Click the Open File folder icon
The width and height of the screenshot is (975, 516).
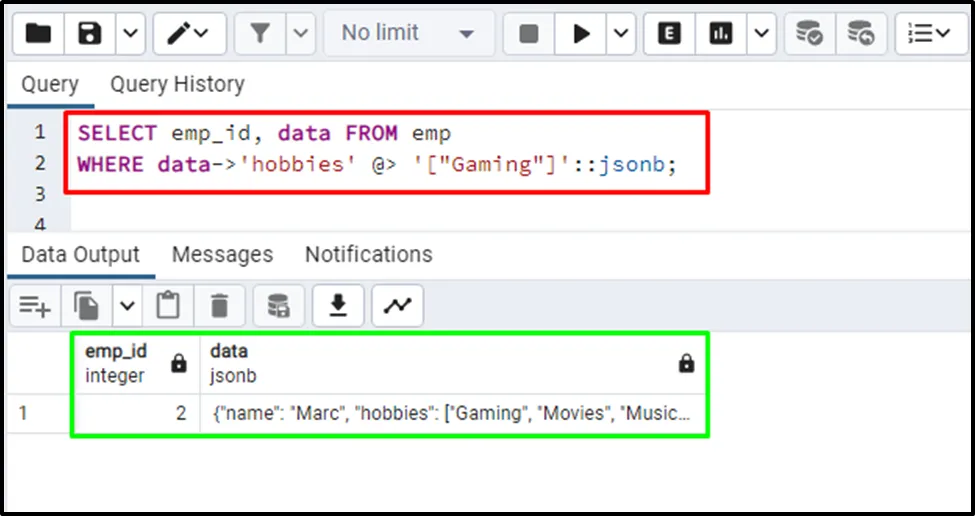[x=39, y=34]
